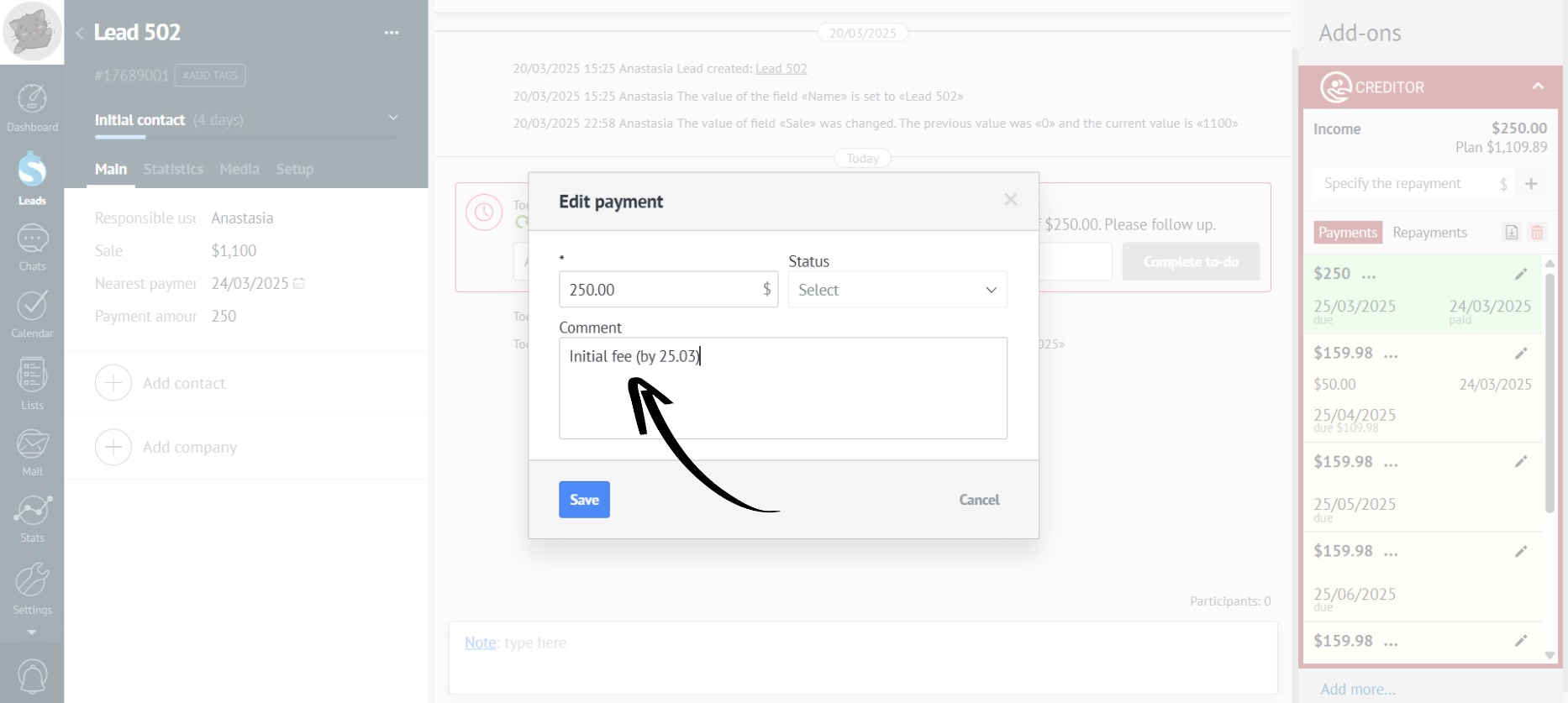
Task: Open the Add more add-ons link
Action: 1357,690
